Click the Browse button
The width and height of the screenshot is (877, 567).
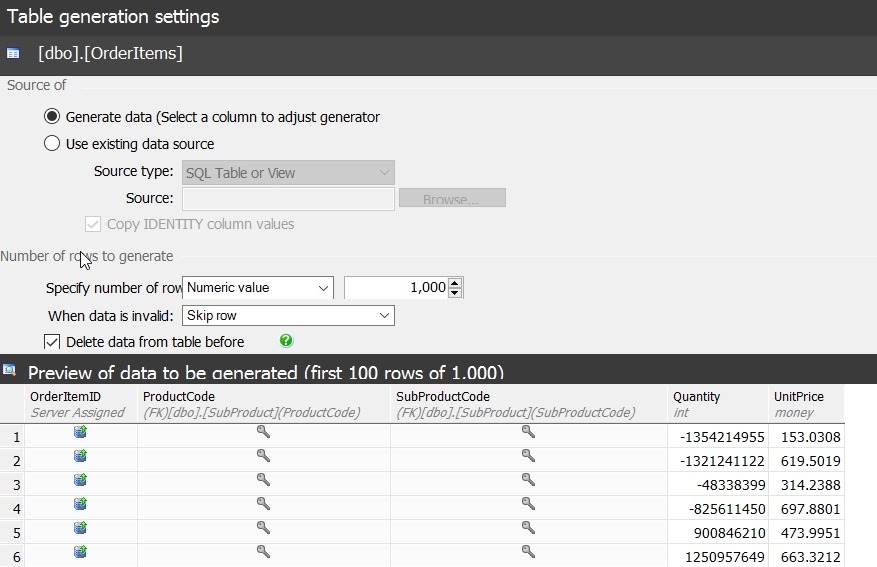click(x=452, y=198)
